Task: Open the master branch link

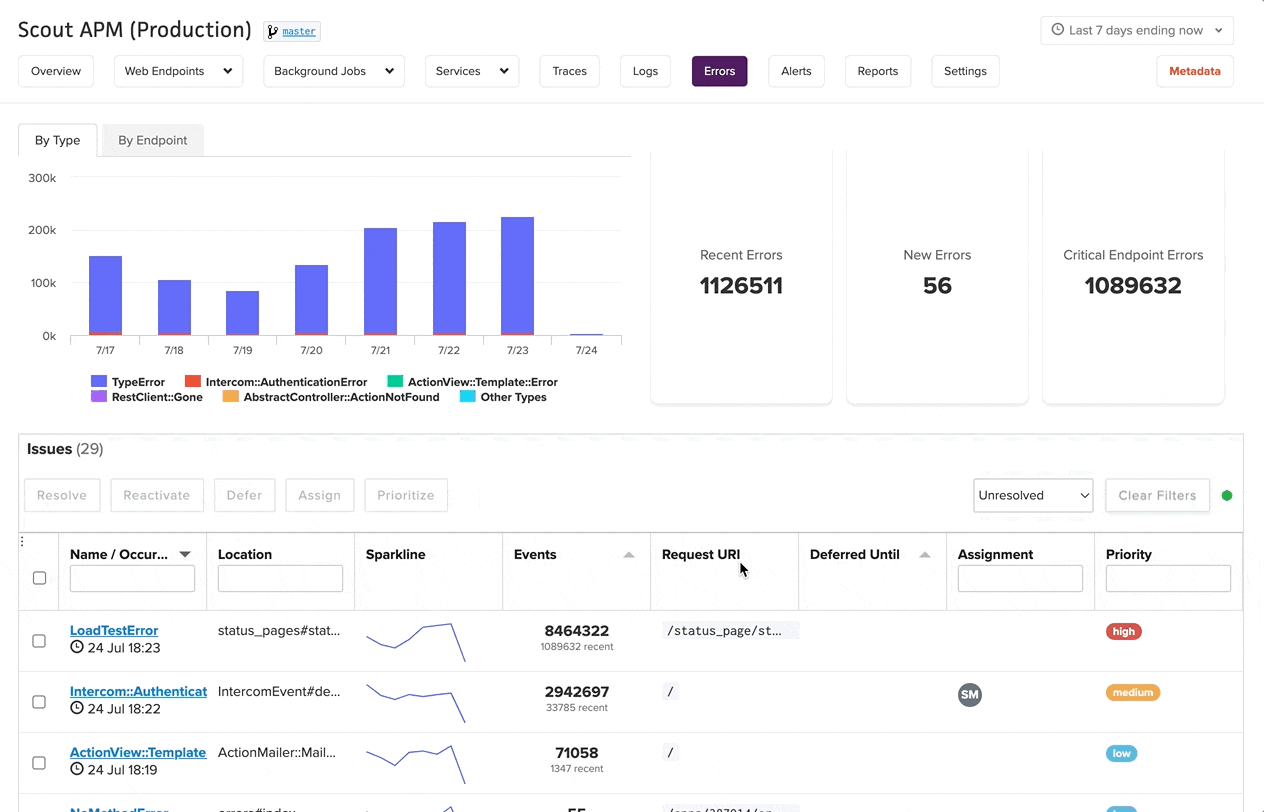Action: point(299,31)
